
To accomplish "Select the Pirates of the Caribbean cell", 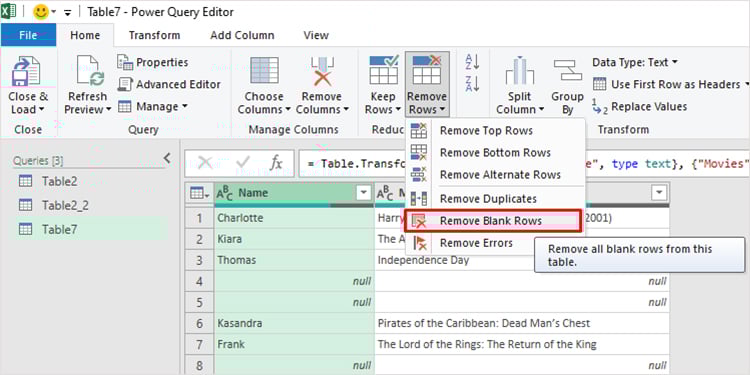I will tap(522, 323).
